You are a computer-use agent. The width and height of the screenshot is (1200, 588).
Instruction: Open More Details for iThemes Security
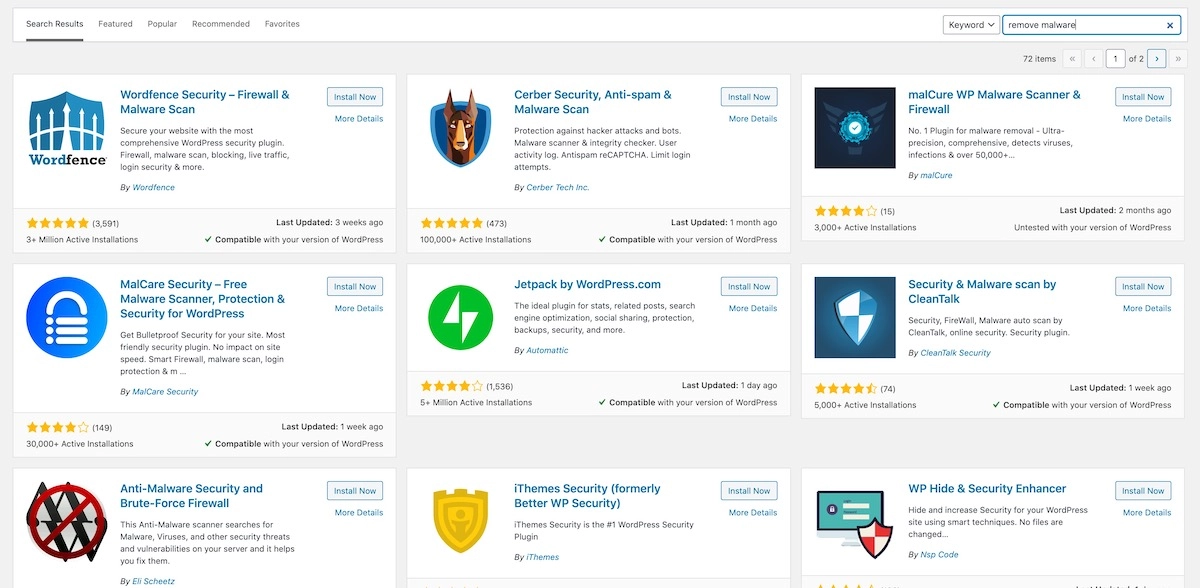click(x=753, y=513)
